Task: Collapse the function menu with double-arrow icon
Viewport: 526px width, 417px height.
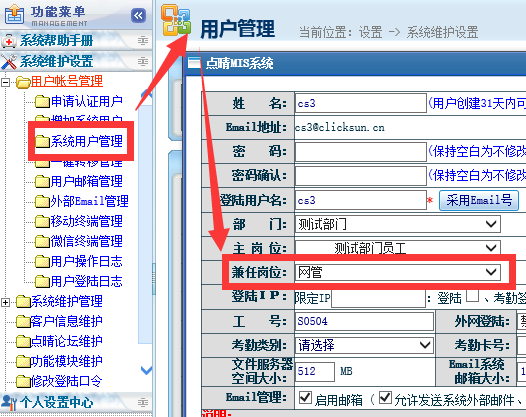Action: [x=138, y=15]
